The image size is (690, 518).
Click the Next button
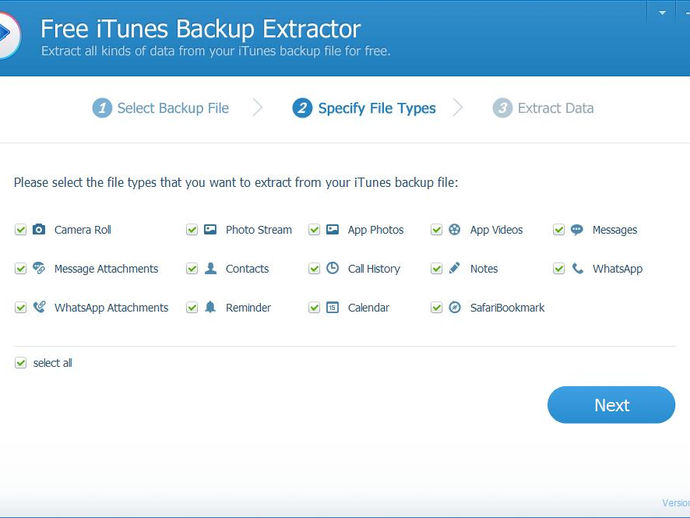pos(611,405)
